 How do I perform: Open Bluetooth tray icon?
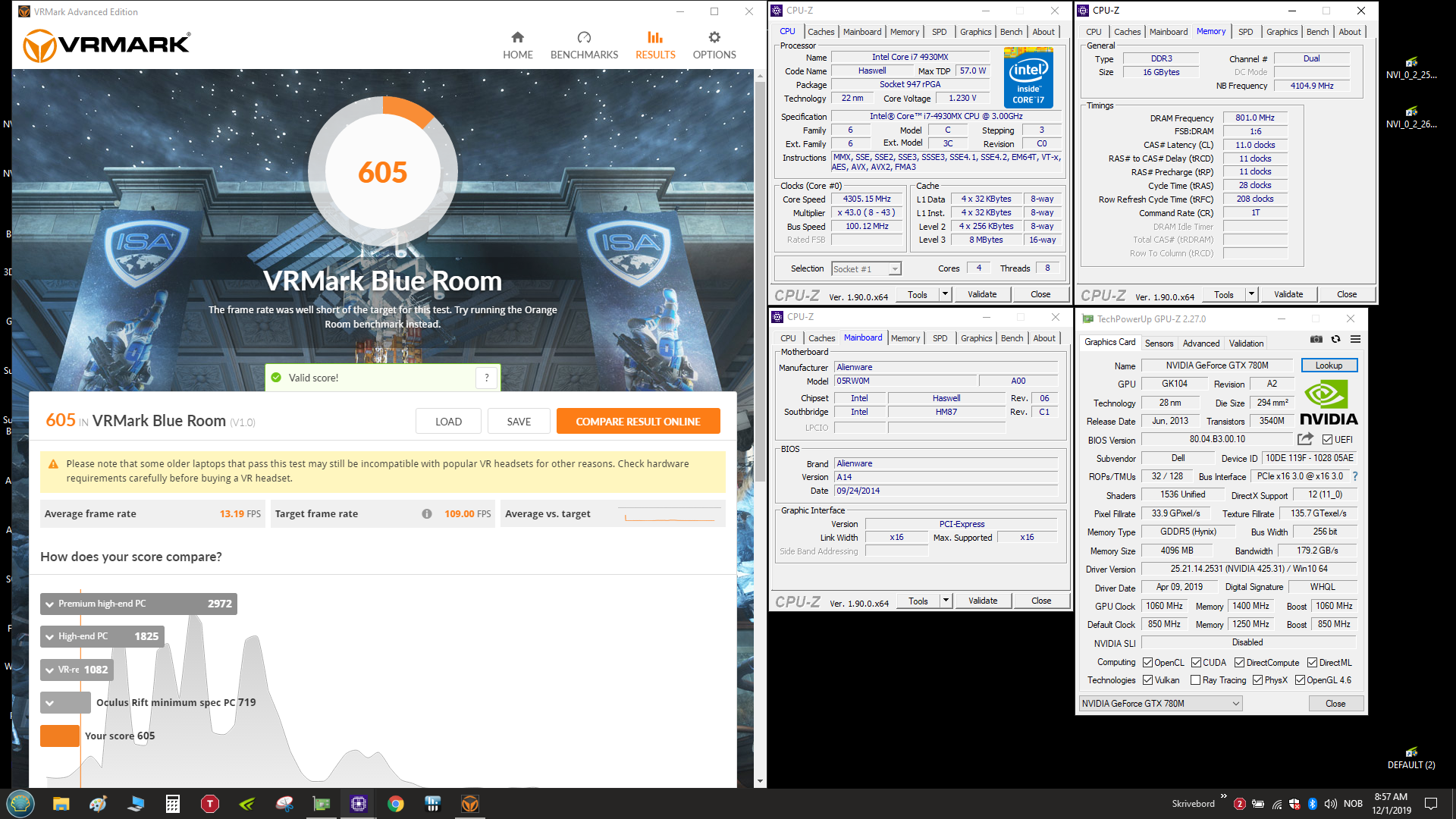(x=1313, y=804)
